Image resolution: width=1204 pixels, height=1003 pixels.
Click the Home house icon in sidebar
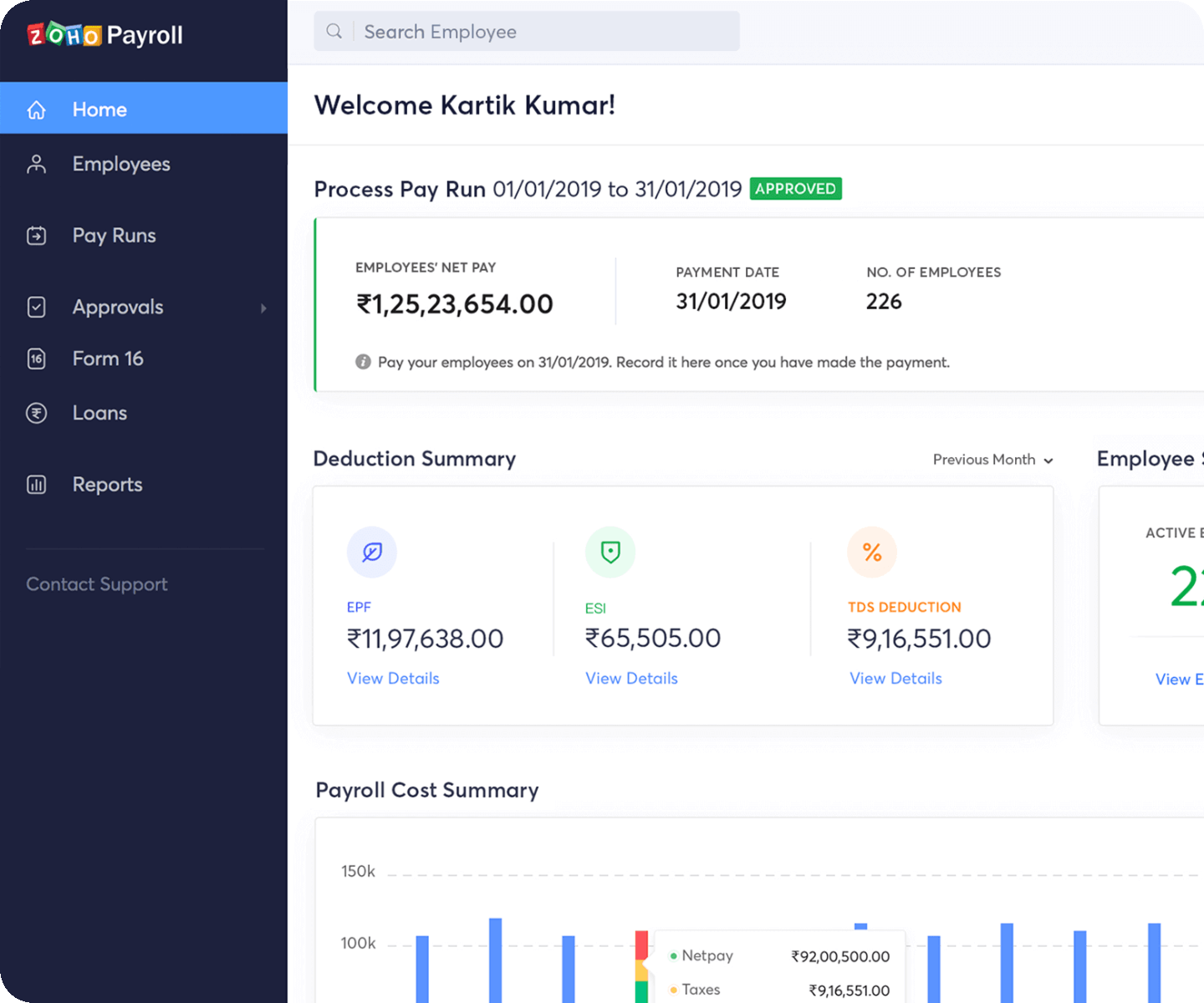point(37,109)
